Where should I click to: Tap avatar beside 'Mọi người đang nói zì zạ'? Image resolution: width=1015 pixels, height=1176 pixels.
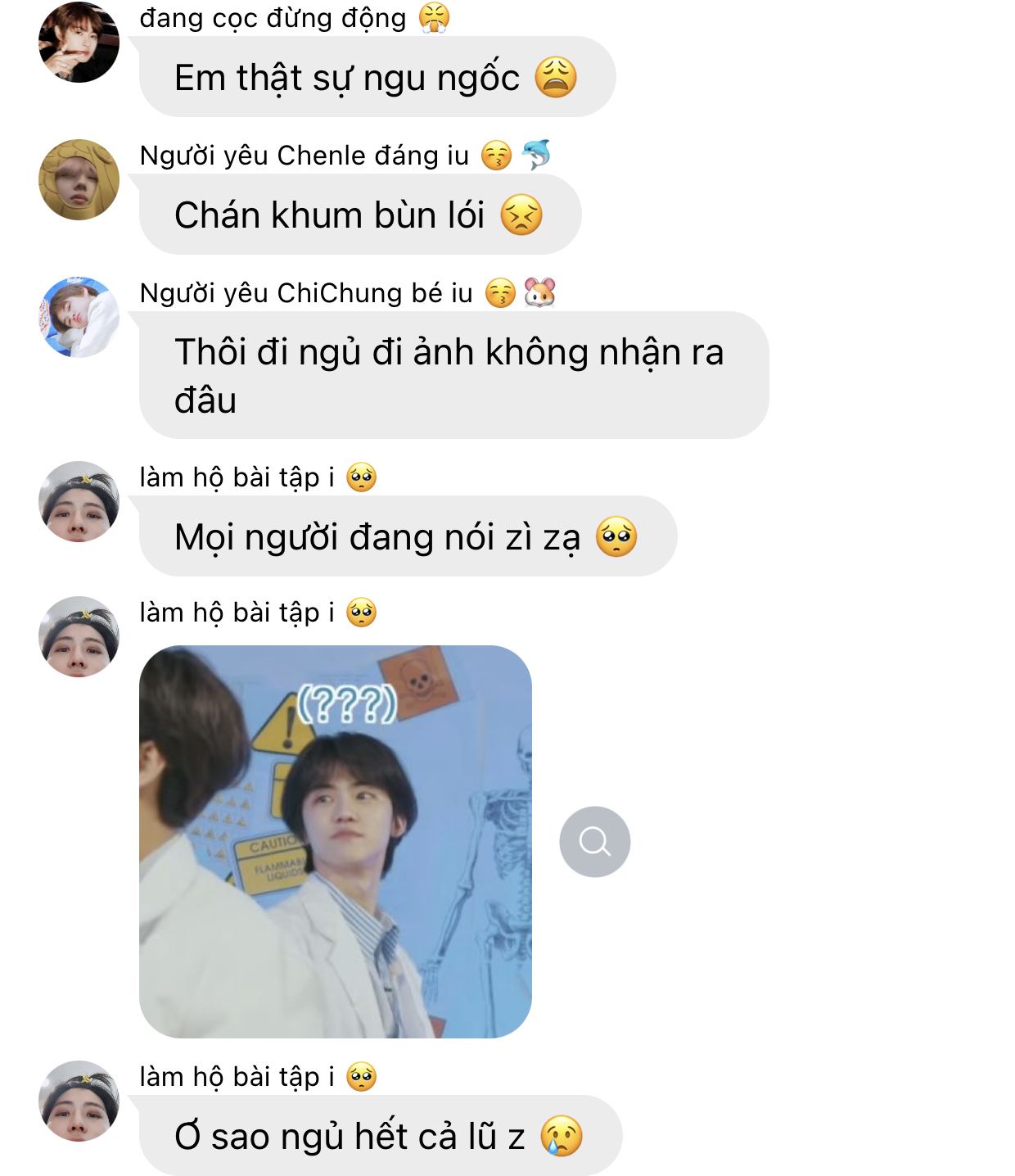[79, 501]
